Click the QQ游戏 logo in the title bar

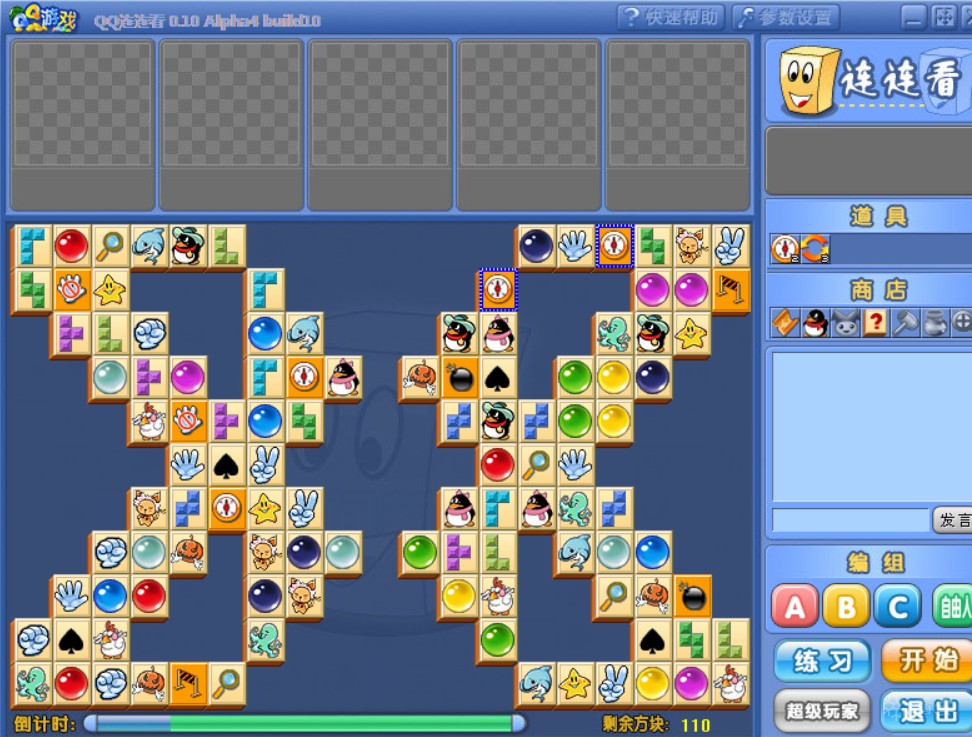(43, 17)
